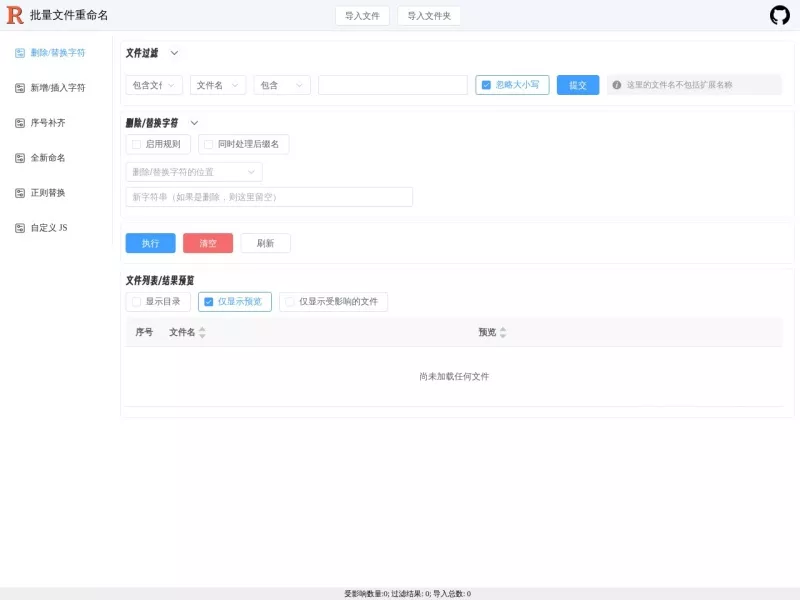Click the 导入文件 button
This screenshot has height=600, width=800.
pyautogui.click(x=362, y=16)
